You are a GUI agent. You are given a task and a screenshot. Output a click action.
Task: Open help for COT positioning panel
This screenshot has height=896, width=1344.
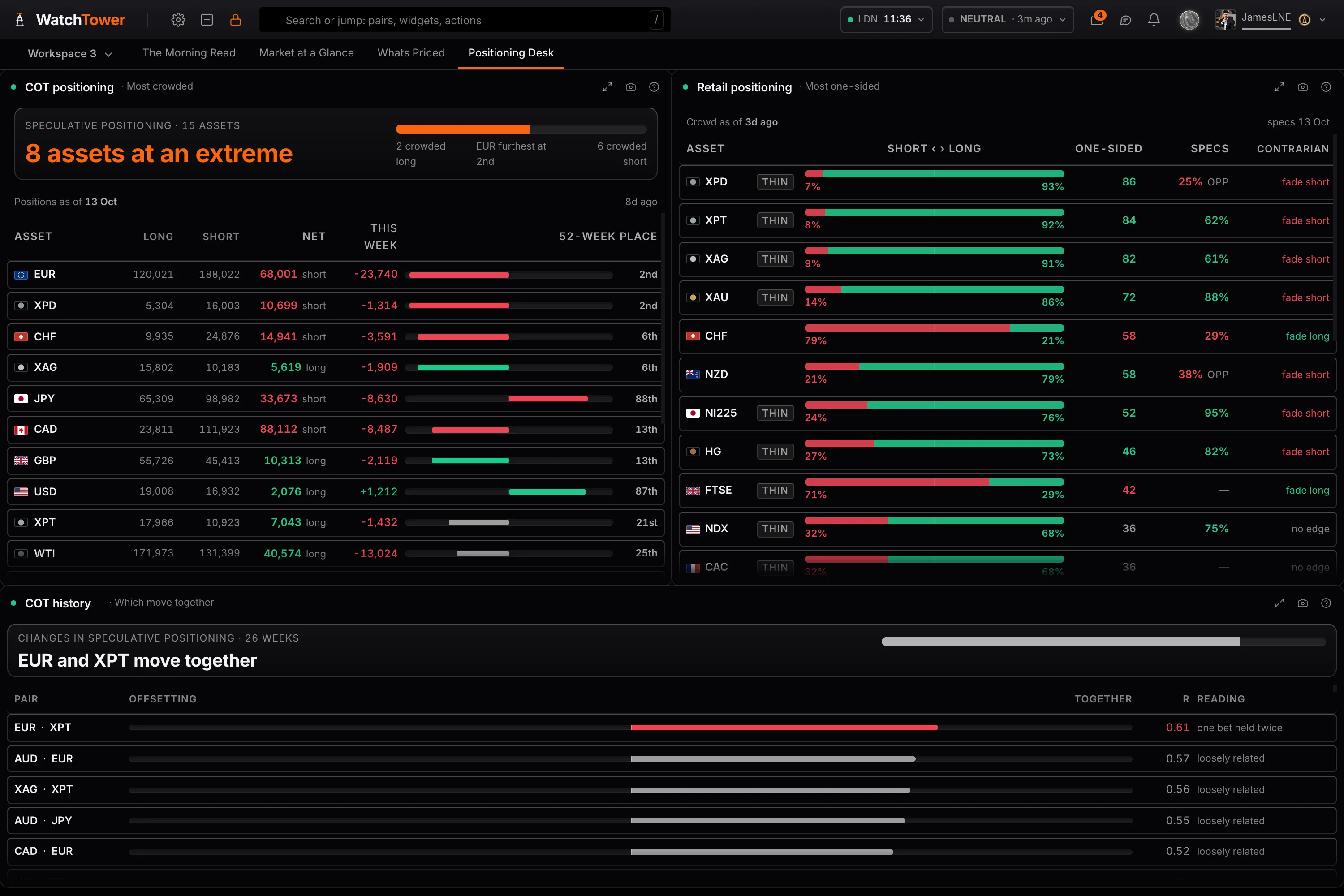click(654, 87)
